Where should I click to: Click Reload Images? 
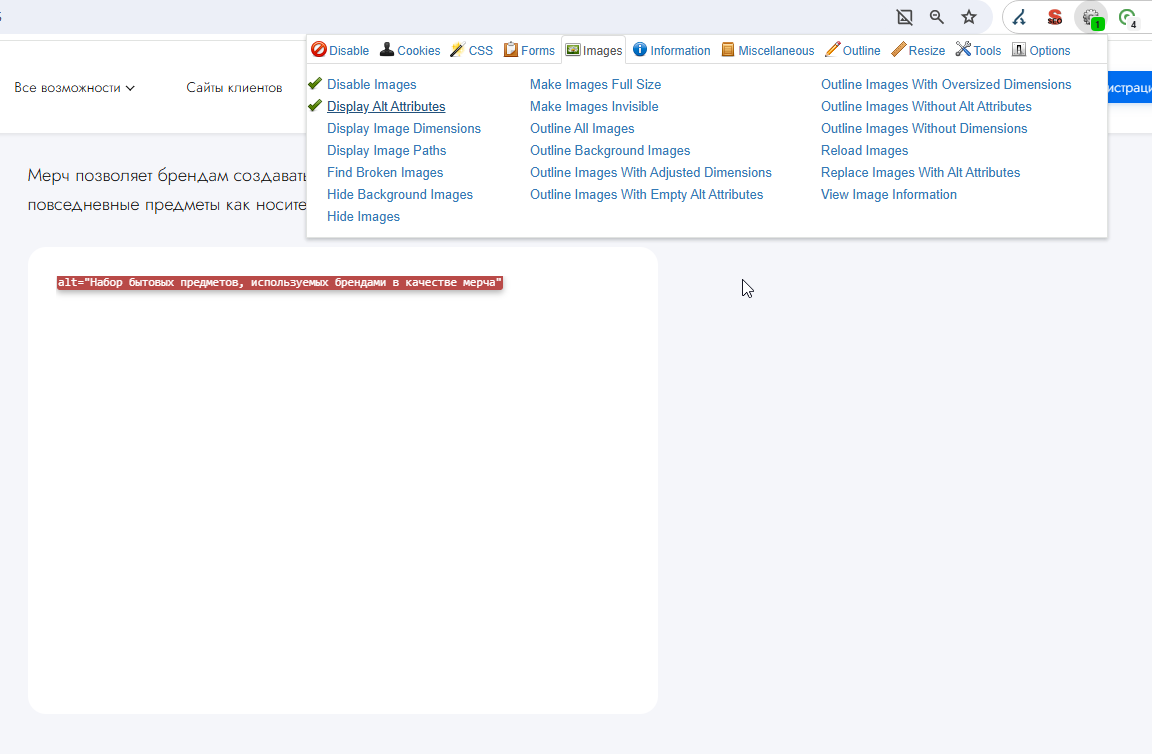pos(864,151)
